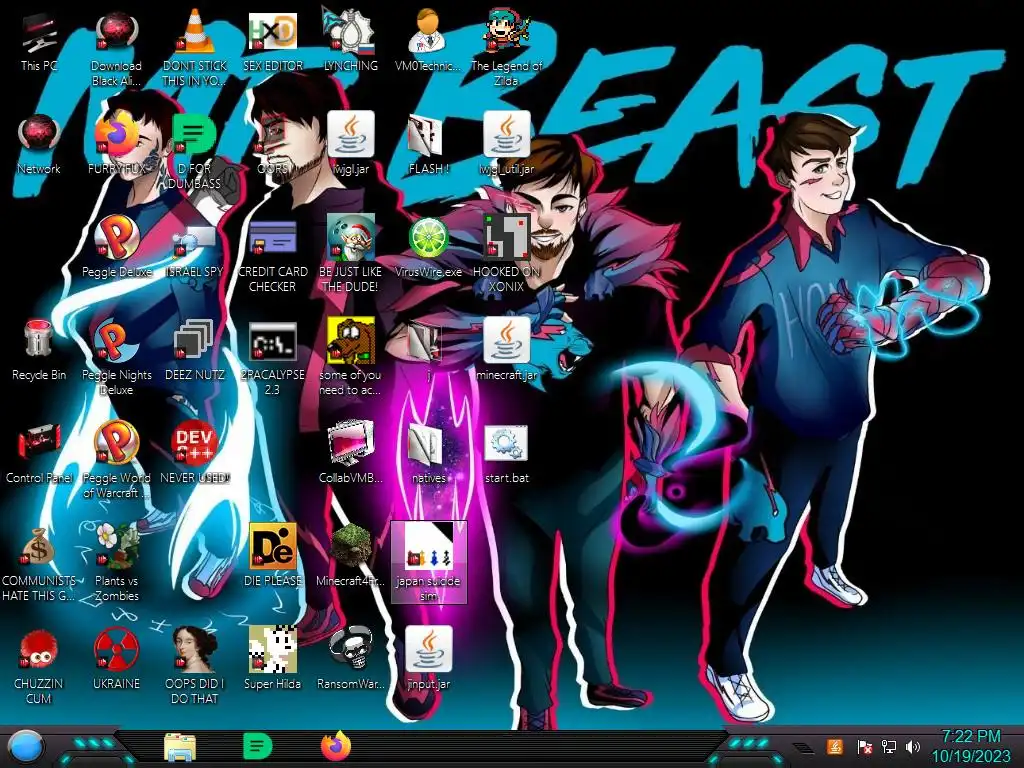This screenshot has width=1024, height=768.
Task: Open the Action Center flag tray icon
Action: pyautogui.click(x=864, y=746)
